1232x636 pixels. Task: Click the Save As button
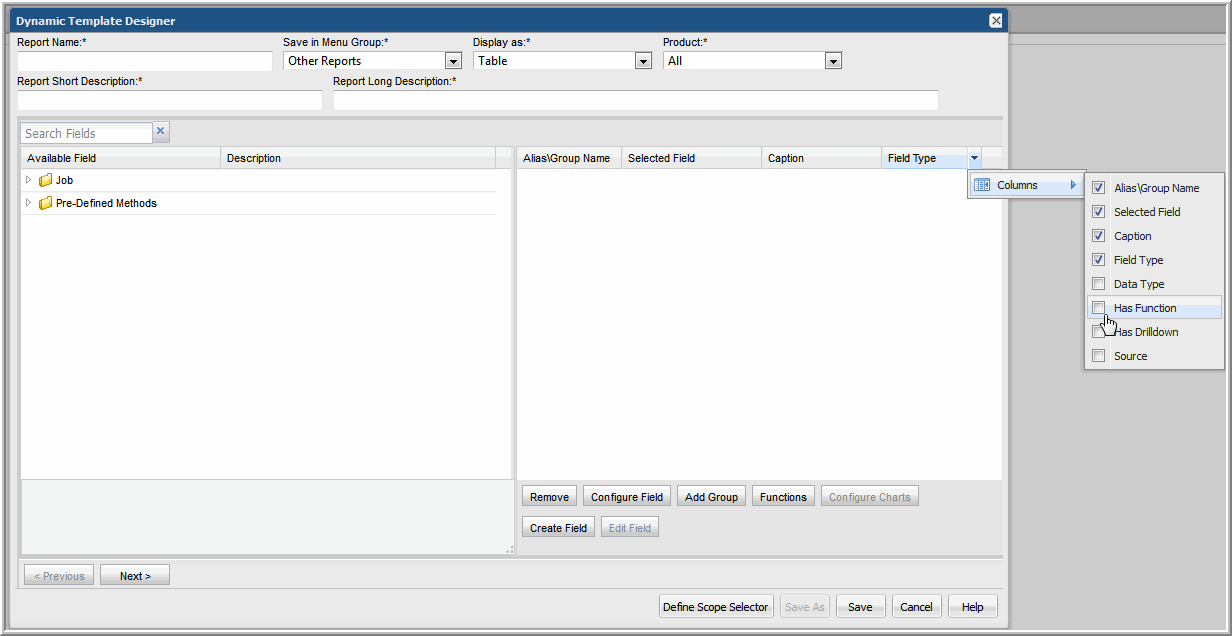[805, 606]
